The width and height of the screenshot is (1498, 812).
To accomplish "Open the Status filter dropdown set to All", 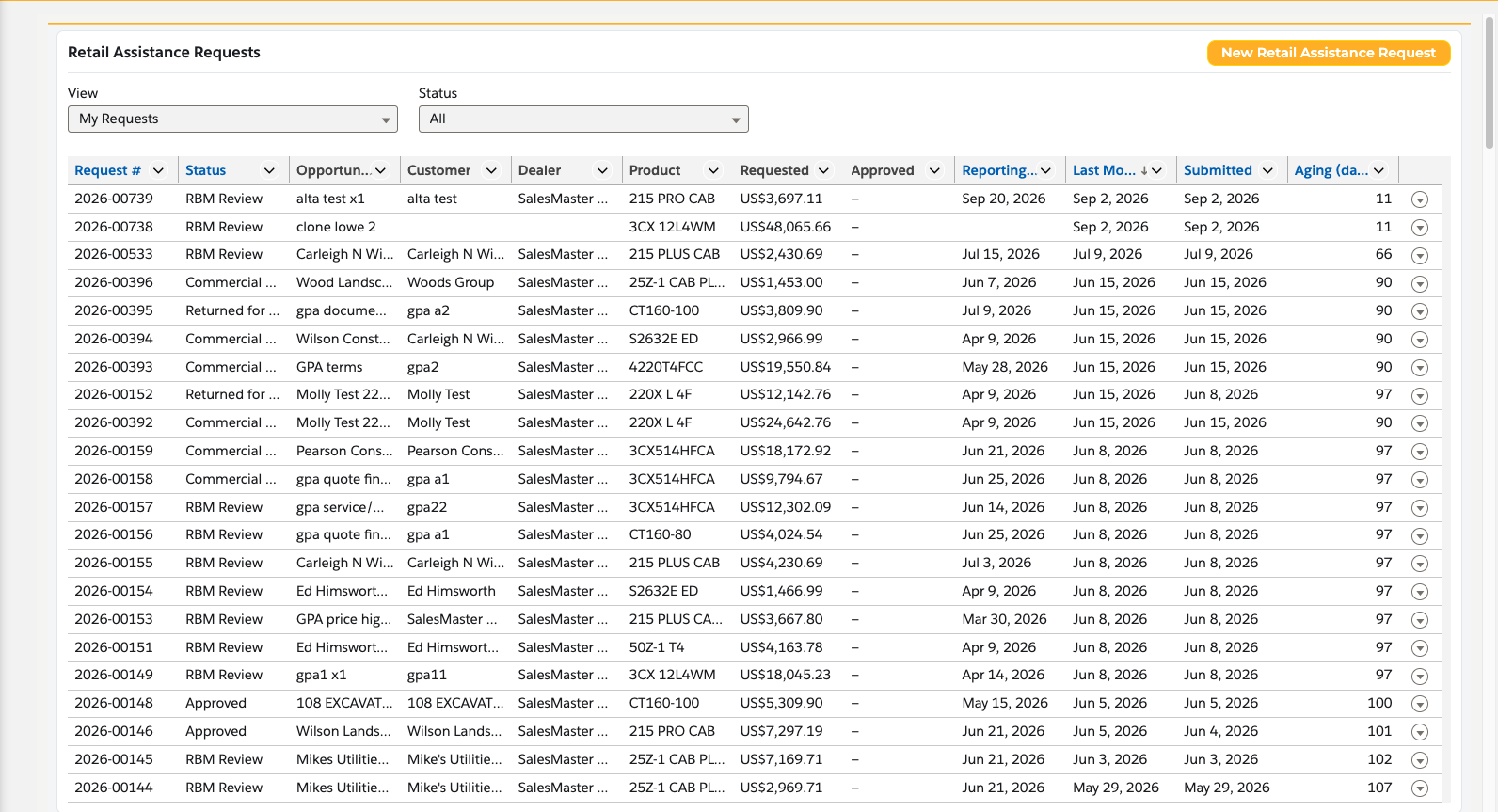I will (583, 119).
